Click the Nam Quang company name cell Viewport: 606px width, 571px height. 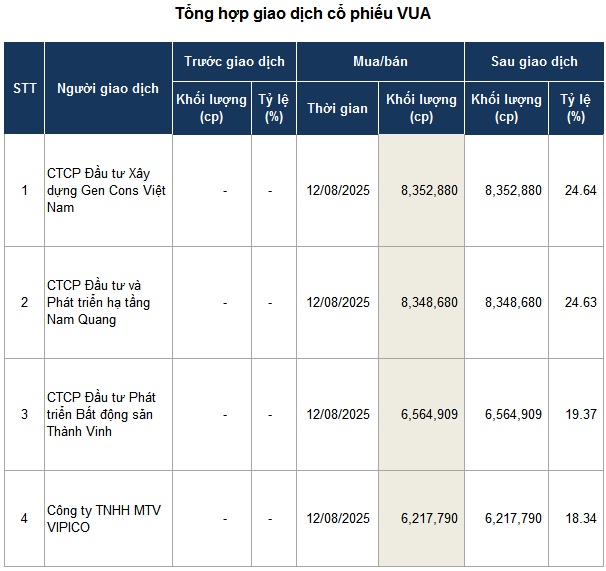pos(108,302)
